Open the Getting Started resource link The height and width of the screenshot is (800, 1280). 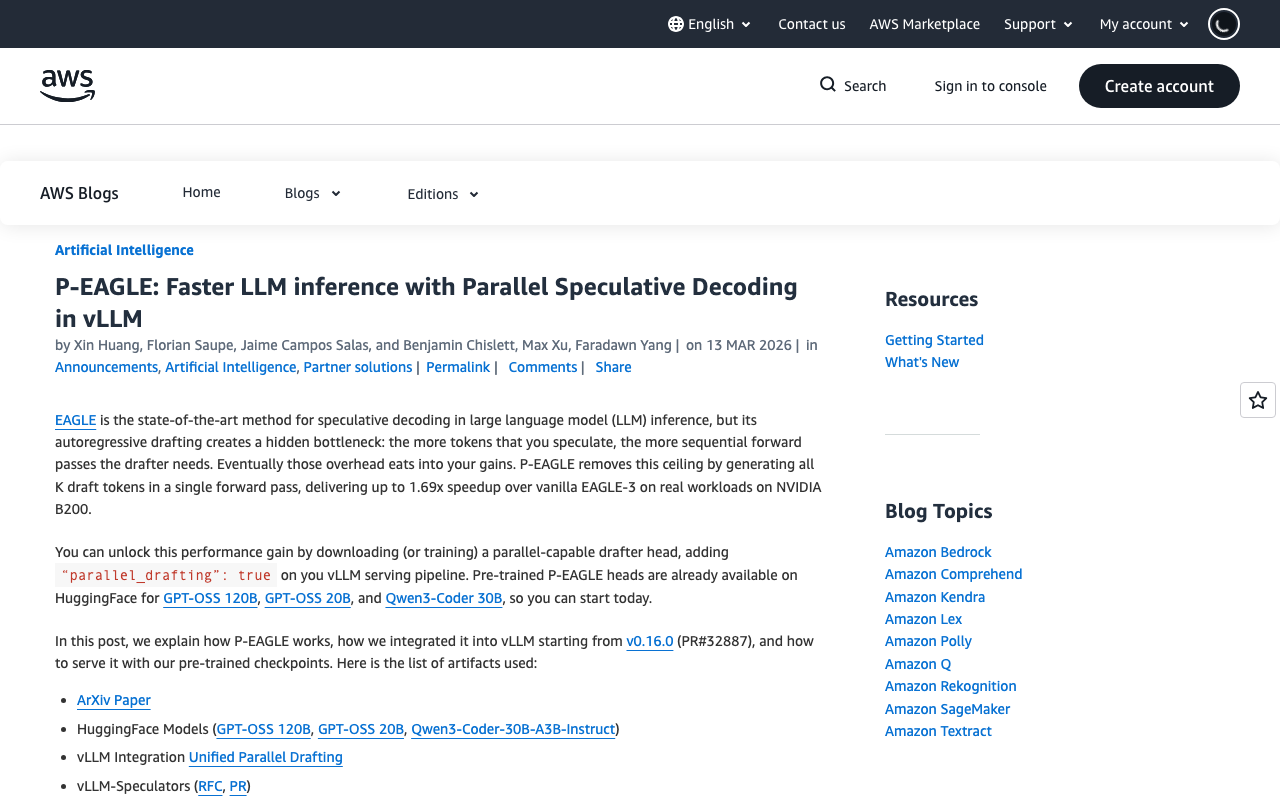coord(933,340)
